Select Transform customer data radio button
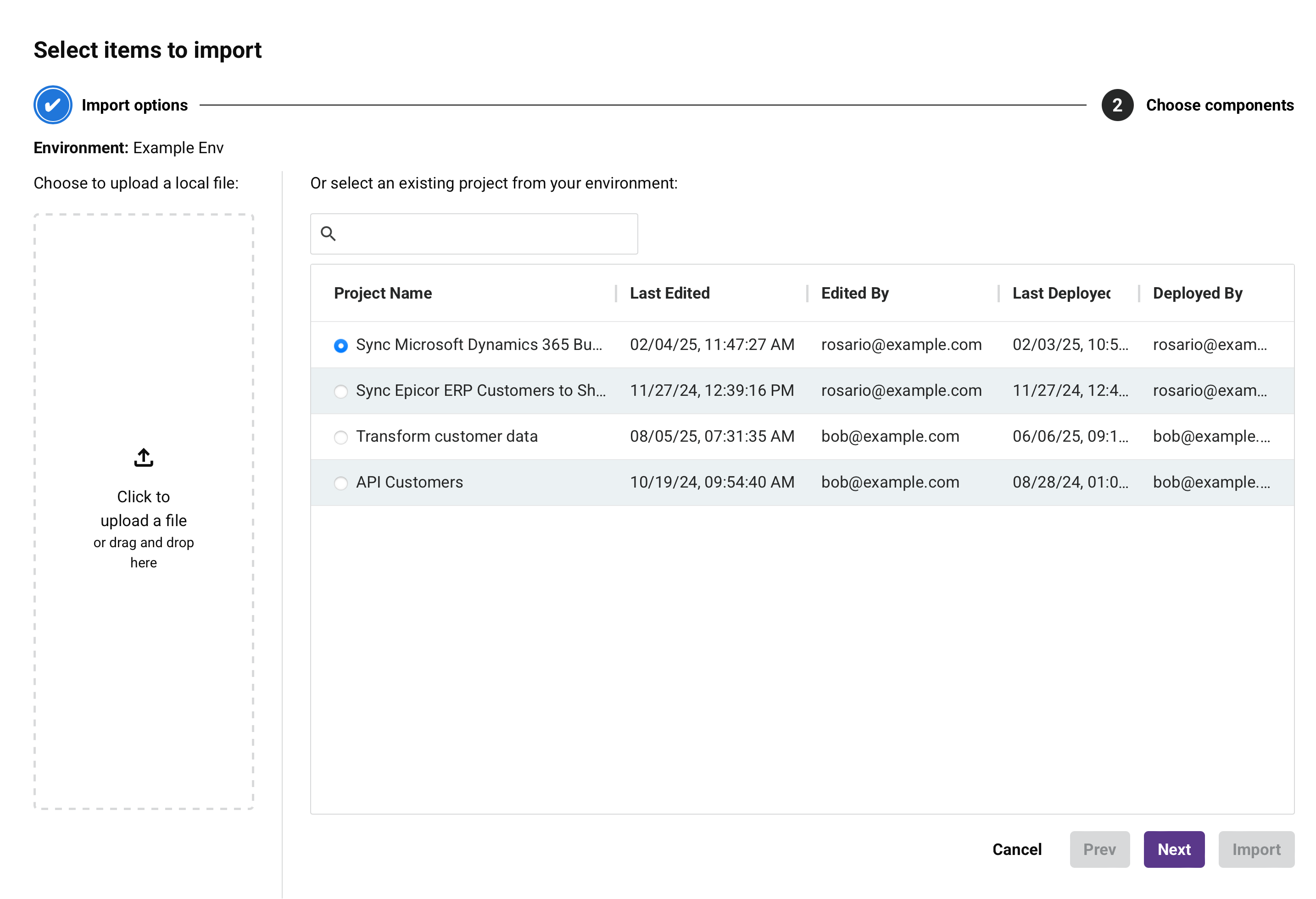The height and width of the screenshot is (899, 1316). [x=340, y=437]
